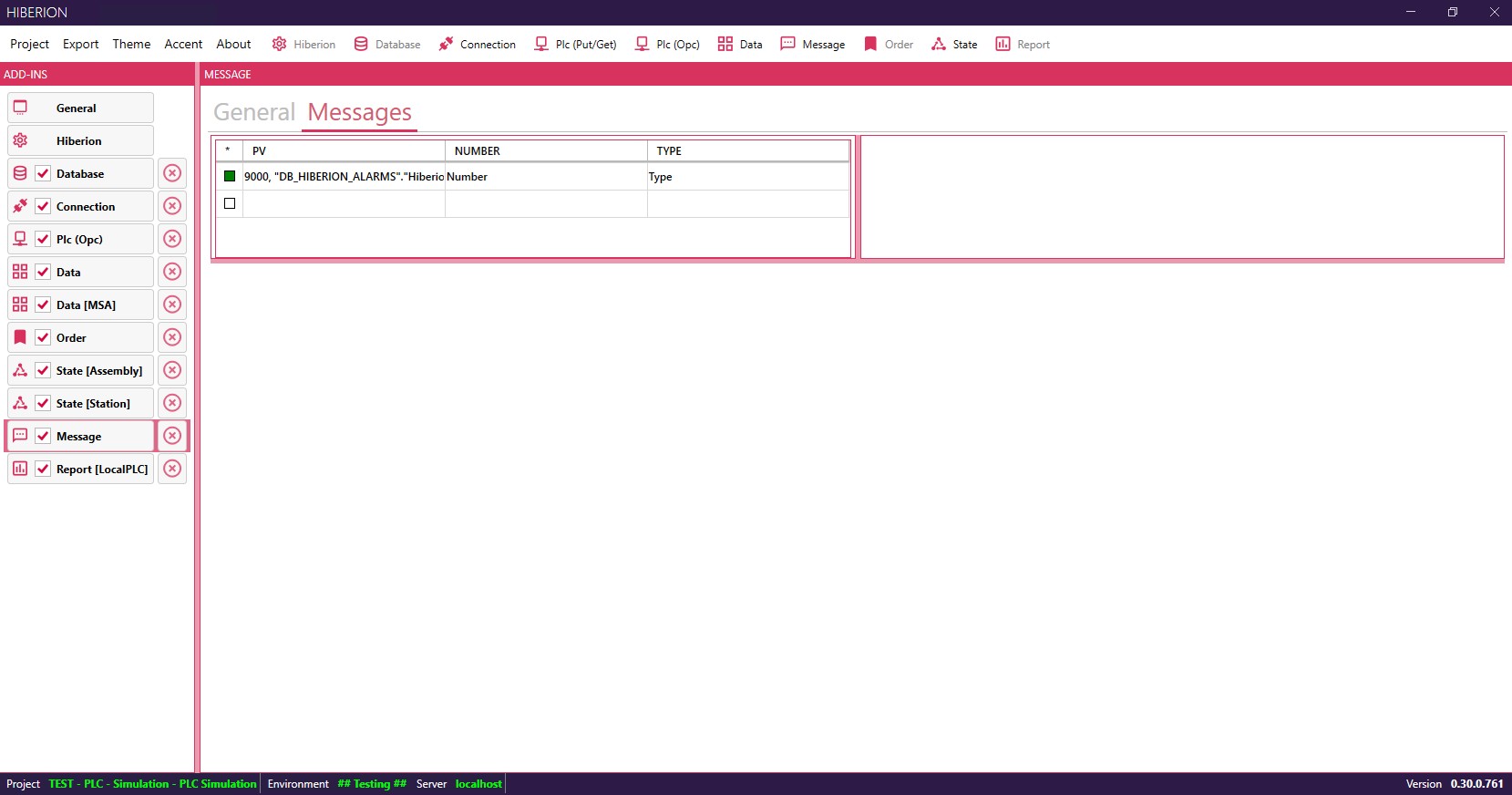The width and height of the screenshot is (1512, 795).
Task: Select the State [Station] add-in button
Action: coord(80,403)
